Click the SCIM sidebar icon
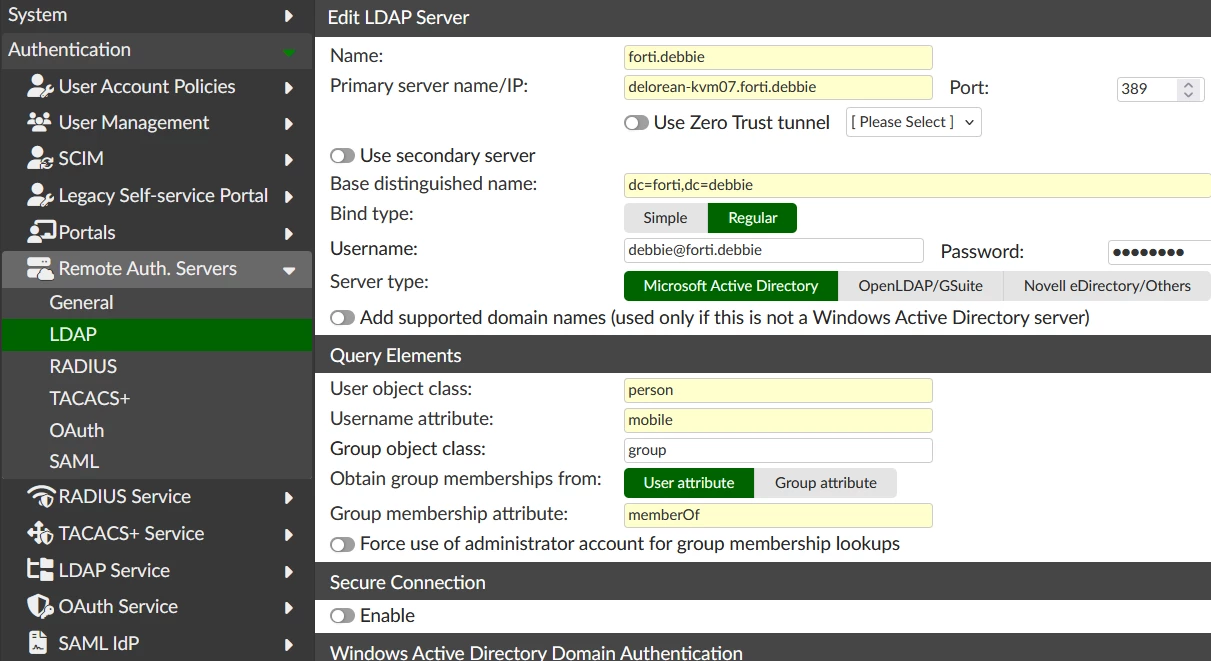 point(40,158)
